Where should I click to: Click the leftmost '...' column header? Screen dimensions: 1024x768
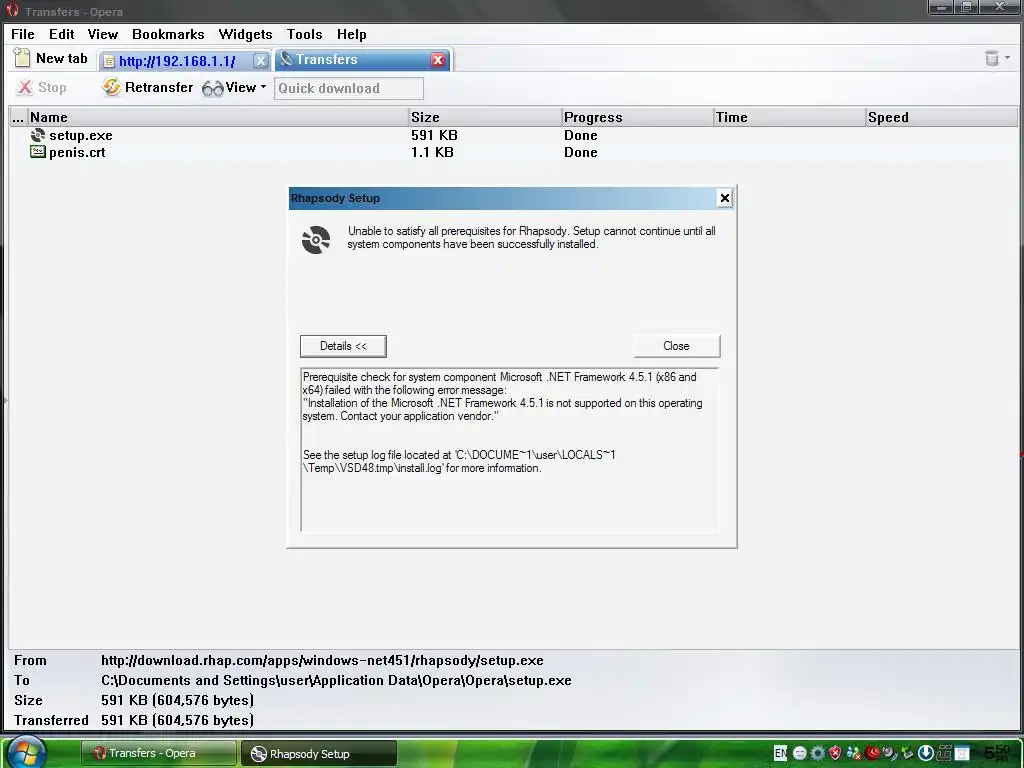click(18, 118)
